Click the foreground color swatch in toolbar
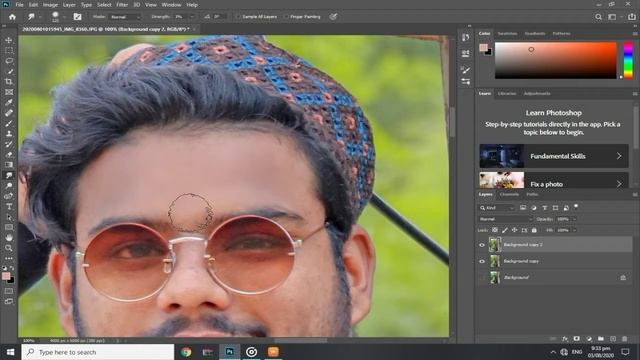Image resolution: width=640 pixels, height=360 pixels. 6,276
